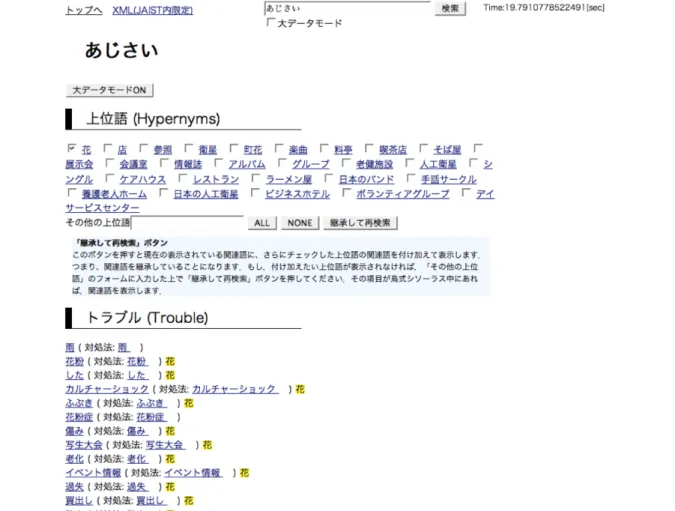Tick the ラーメン屋 checkbox

pyautogui.click(x=256, y=178)
